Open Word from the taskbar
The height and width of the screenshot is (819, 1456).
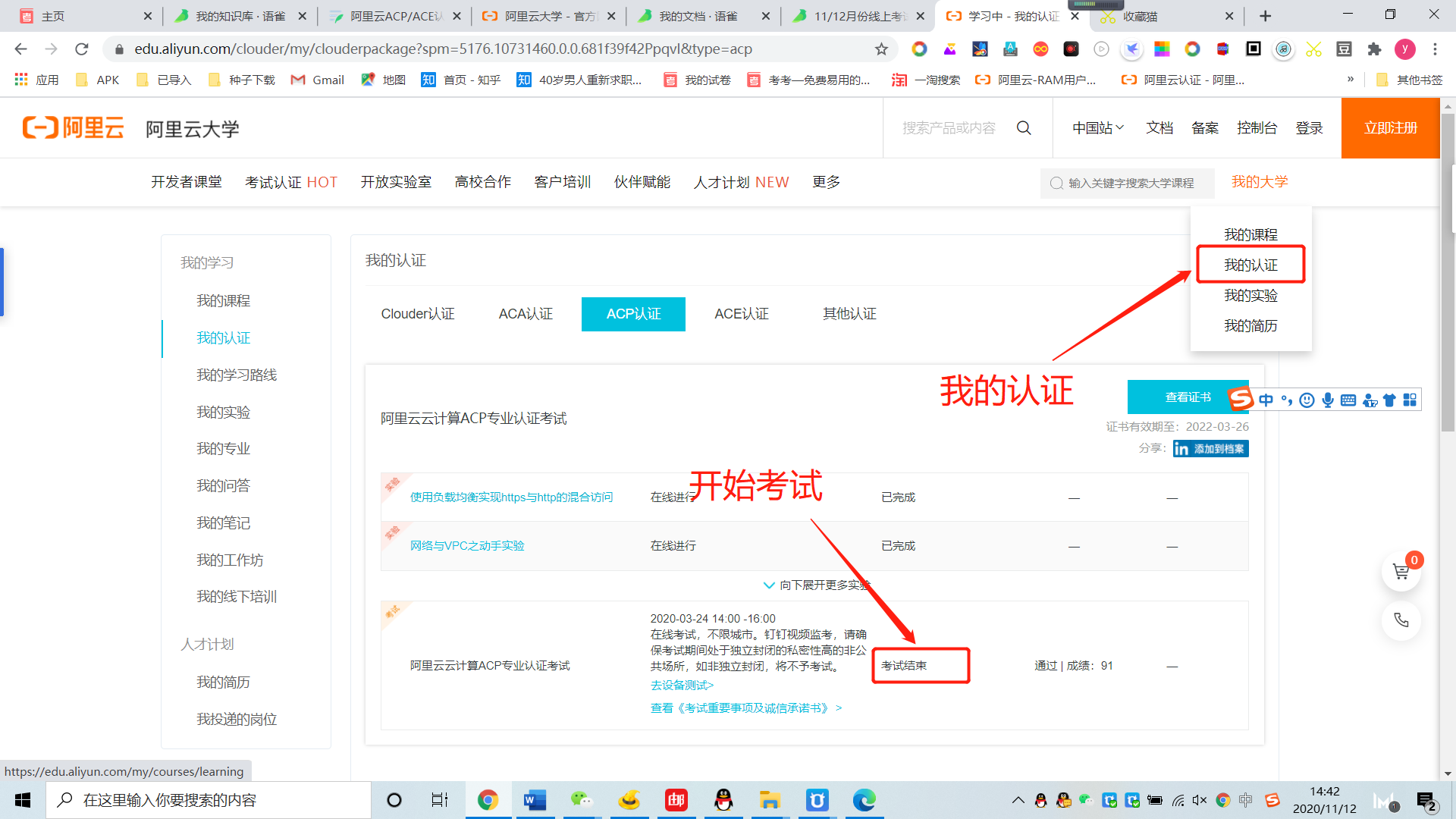[x=535, y=800]
